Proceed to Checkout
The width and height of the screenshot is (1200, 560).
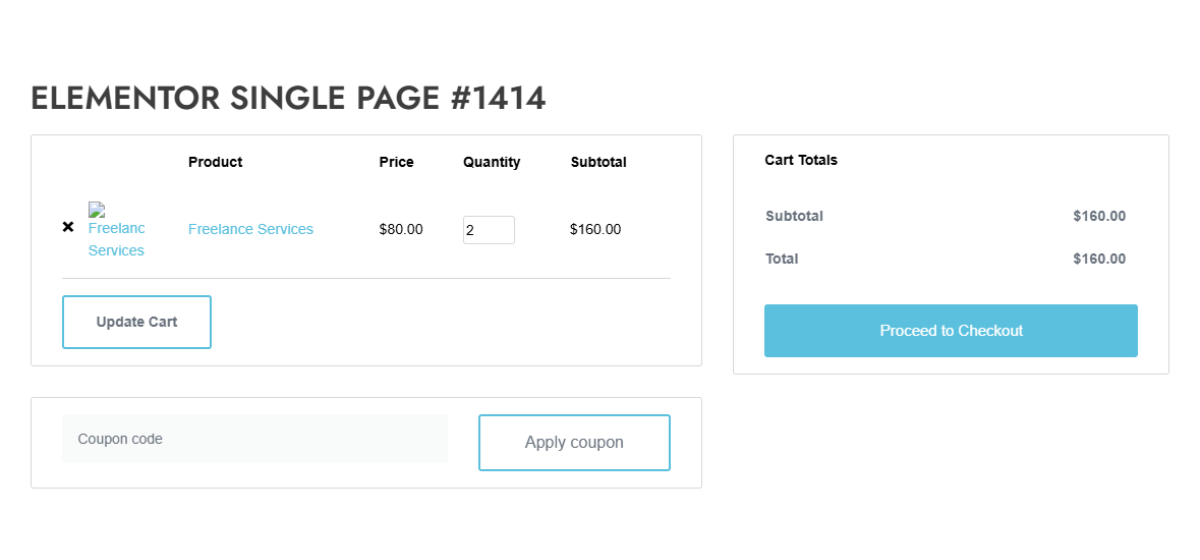click(950, 331)
